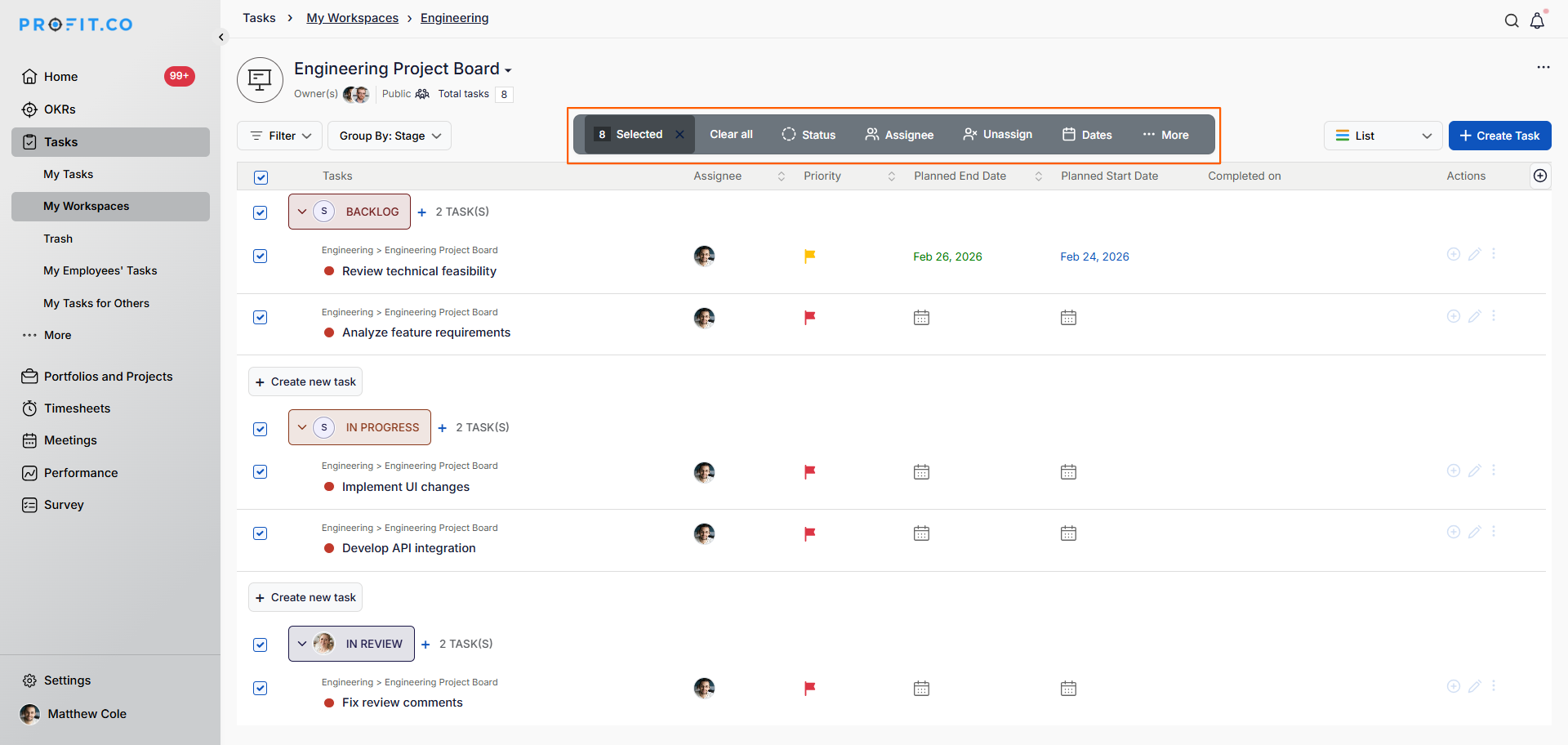Collapse the left sidebar arrow
Image resolution: width=1568 pixels, height=745 pixels.
point(221,38)
